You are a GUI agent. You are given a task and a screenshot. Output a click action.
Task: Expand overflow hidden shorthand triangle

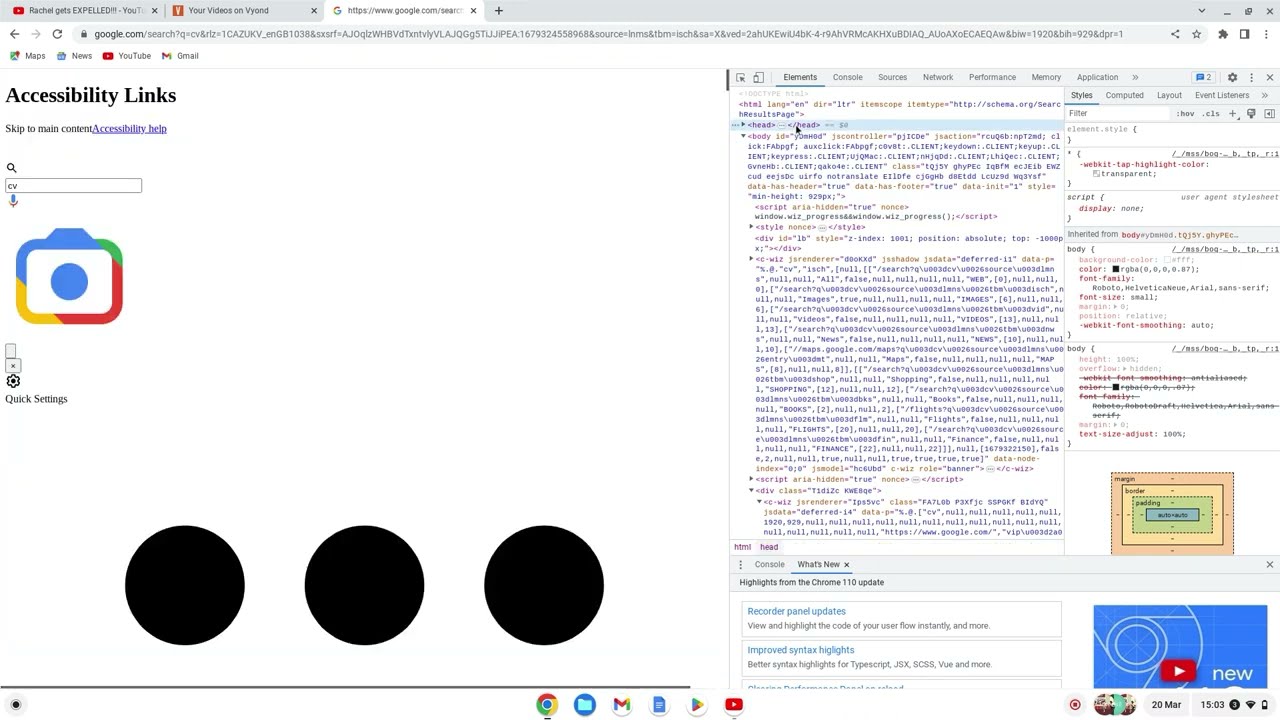pyautogui.click(x=1123, y=368)
